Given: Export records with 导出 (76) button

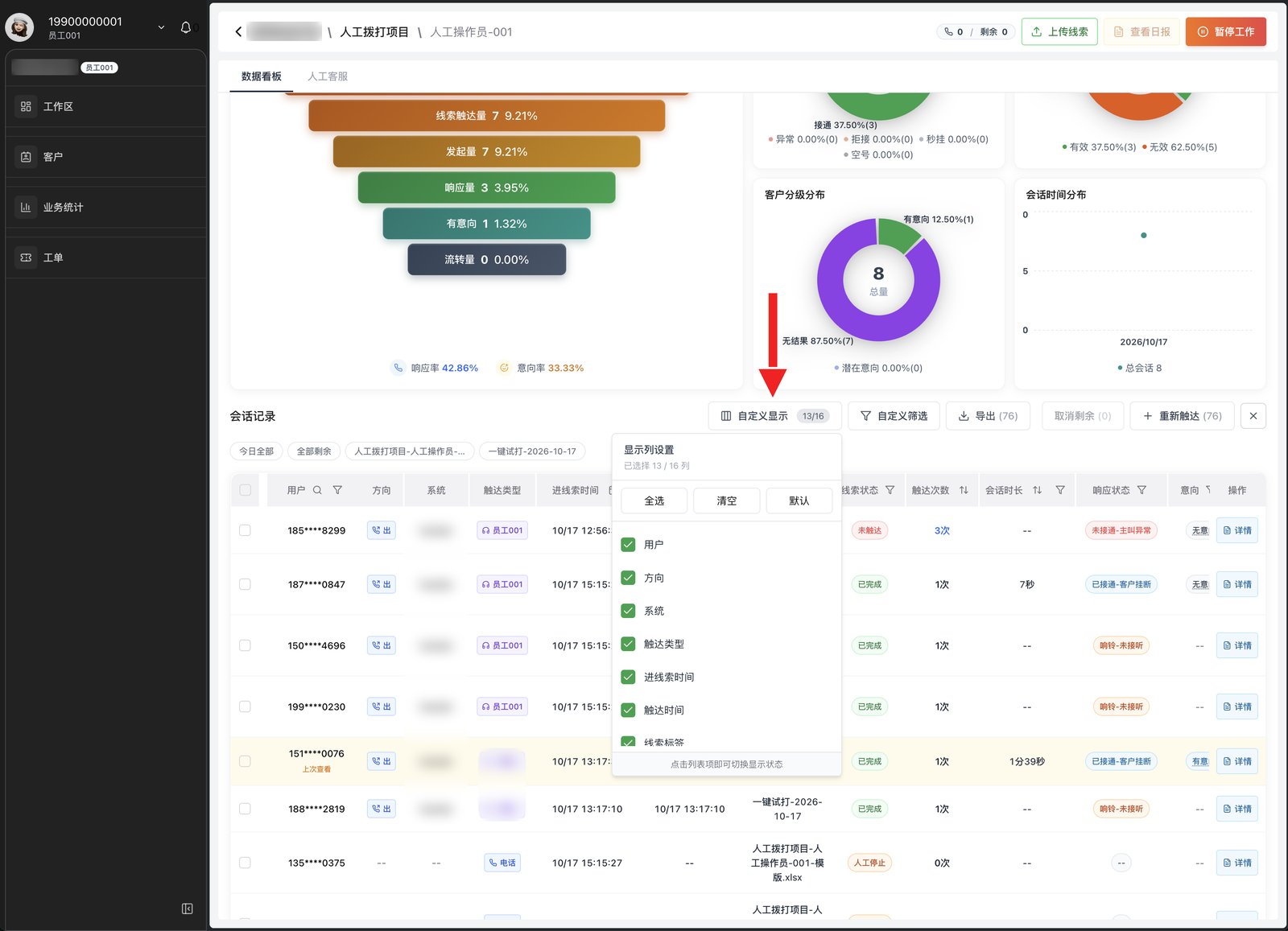Looking at the screenshot, I should (988, 416).
